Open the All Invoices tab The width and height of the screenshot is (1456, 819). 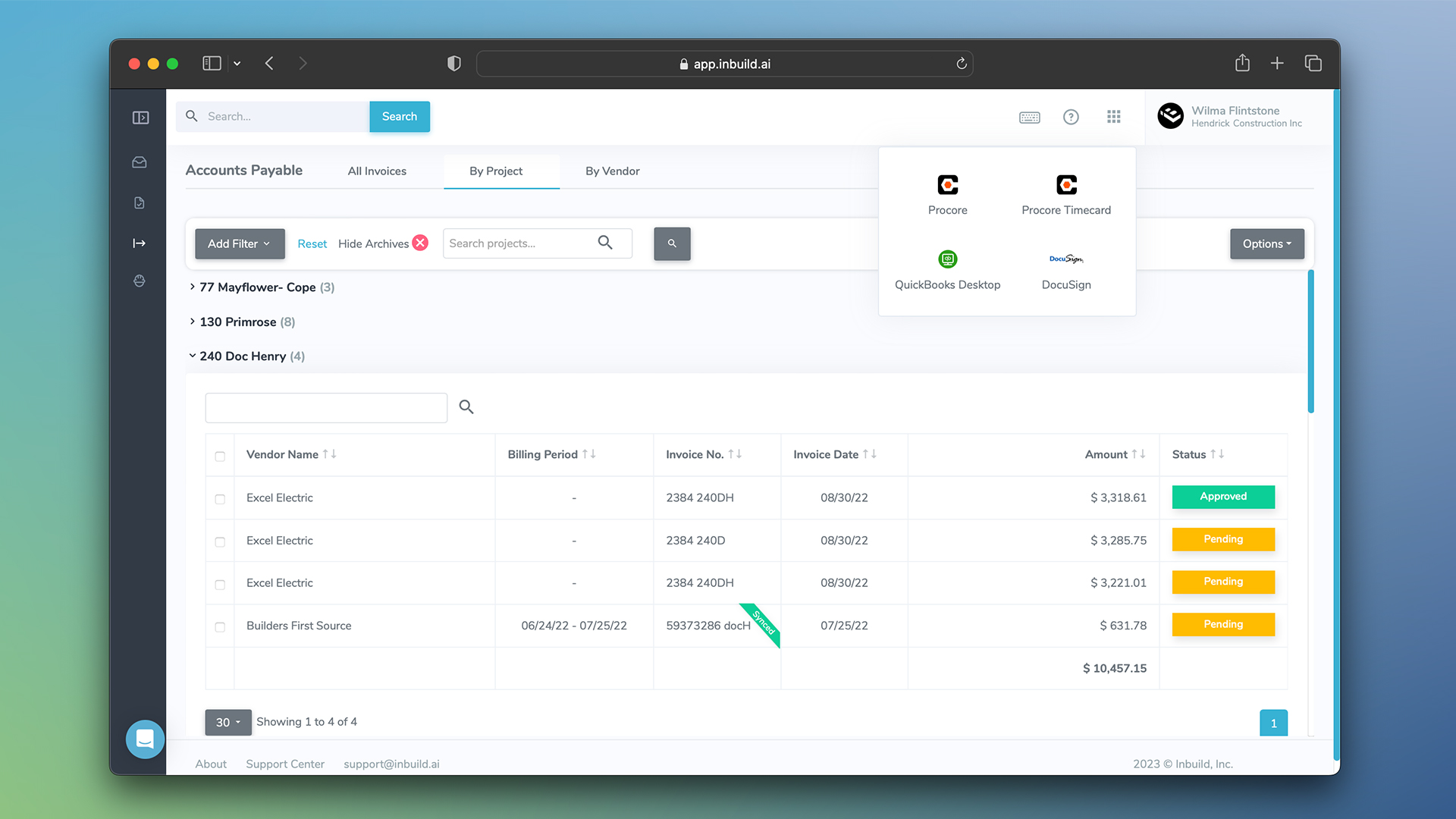click(377, 171)
